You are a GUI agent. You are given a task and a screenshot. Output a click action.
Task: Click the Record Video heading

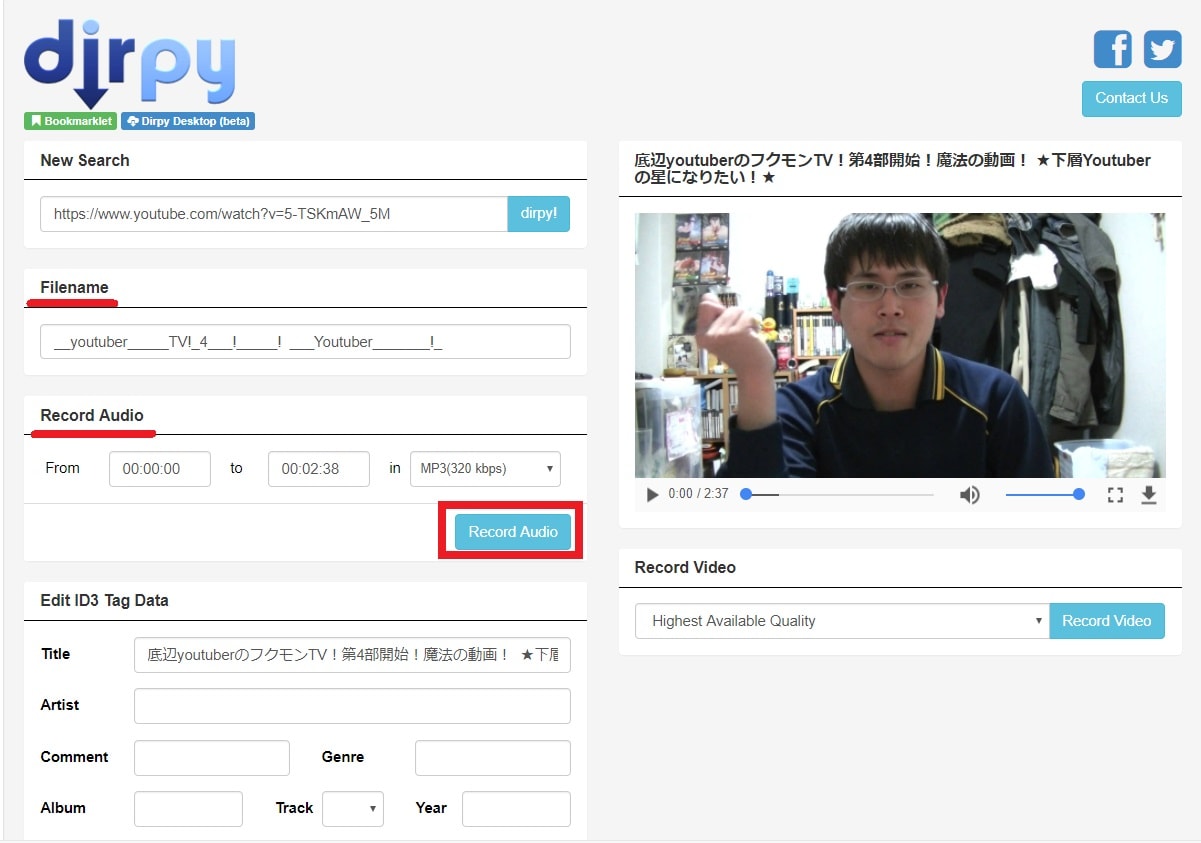click(x=685, y=568)
